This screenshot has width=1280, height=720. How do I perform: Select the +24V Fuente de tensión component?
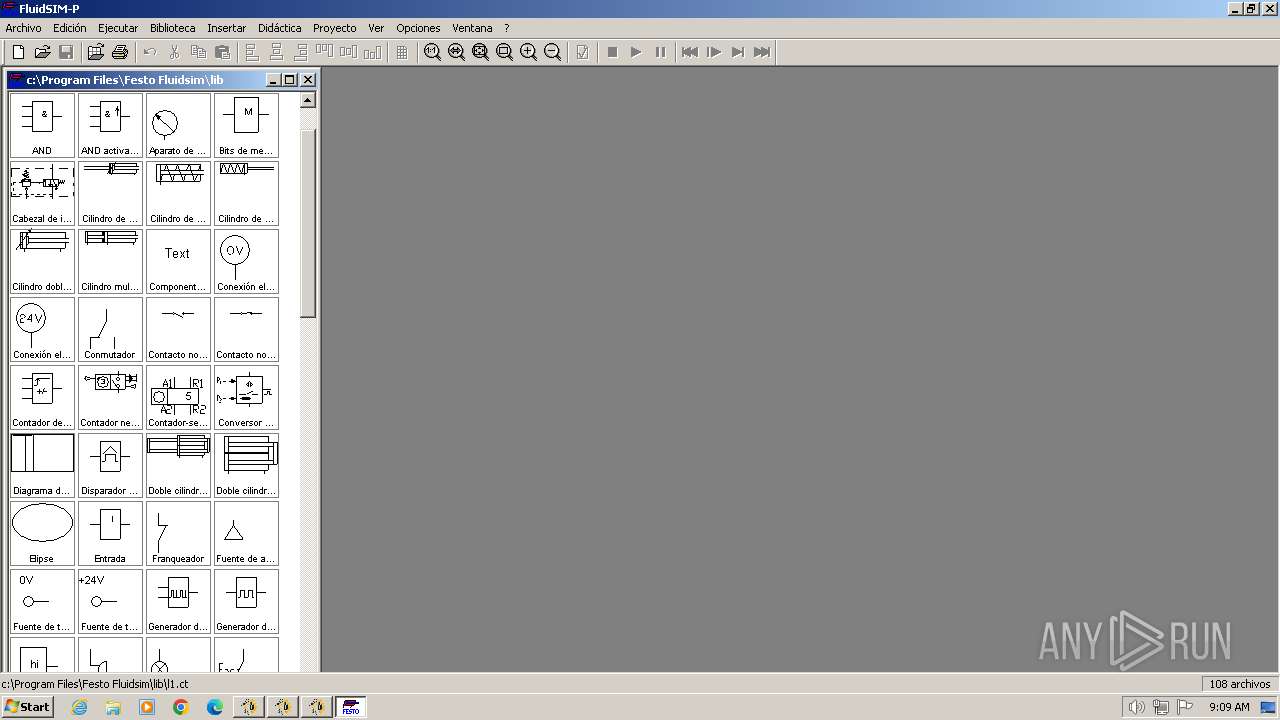tap(110, 602)
